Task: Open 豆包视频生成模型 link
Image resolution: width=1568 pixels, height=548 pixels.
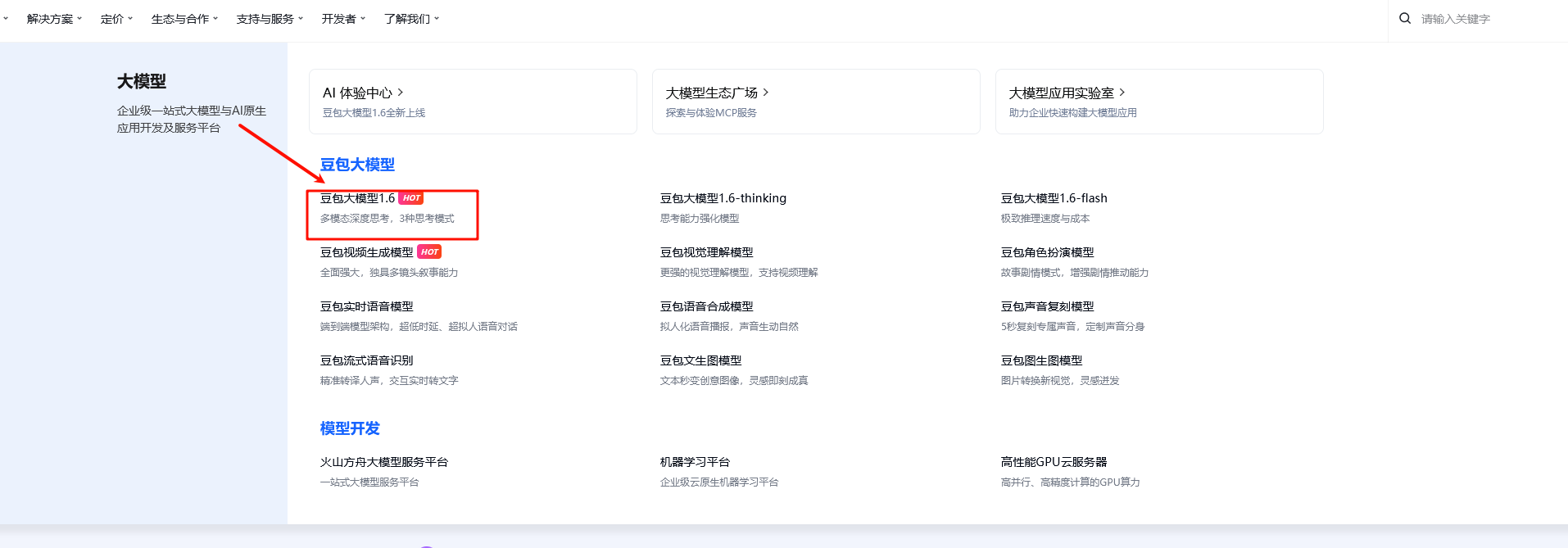Action: 367,252
